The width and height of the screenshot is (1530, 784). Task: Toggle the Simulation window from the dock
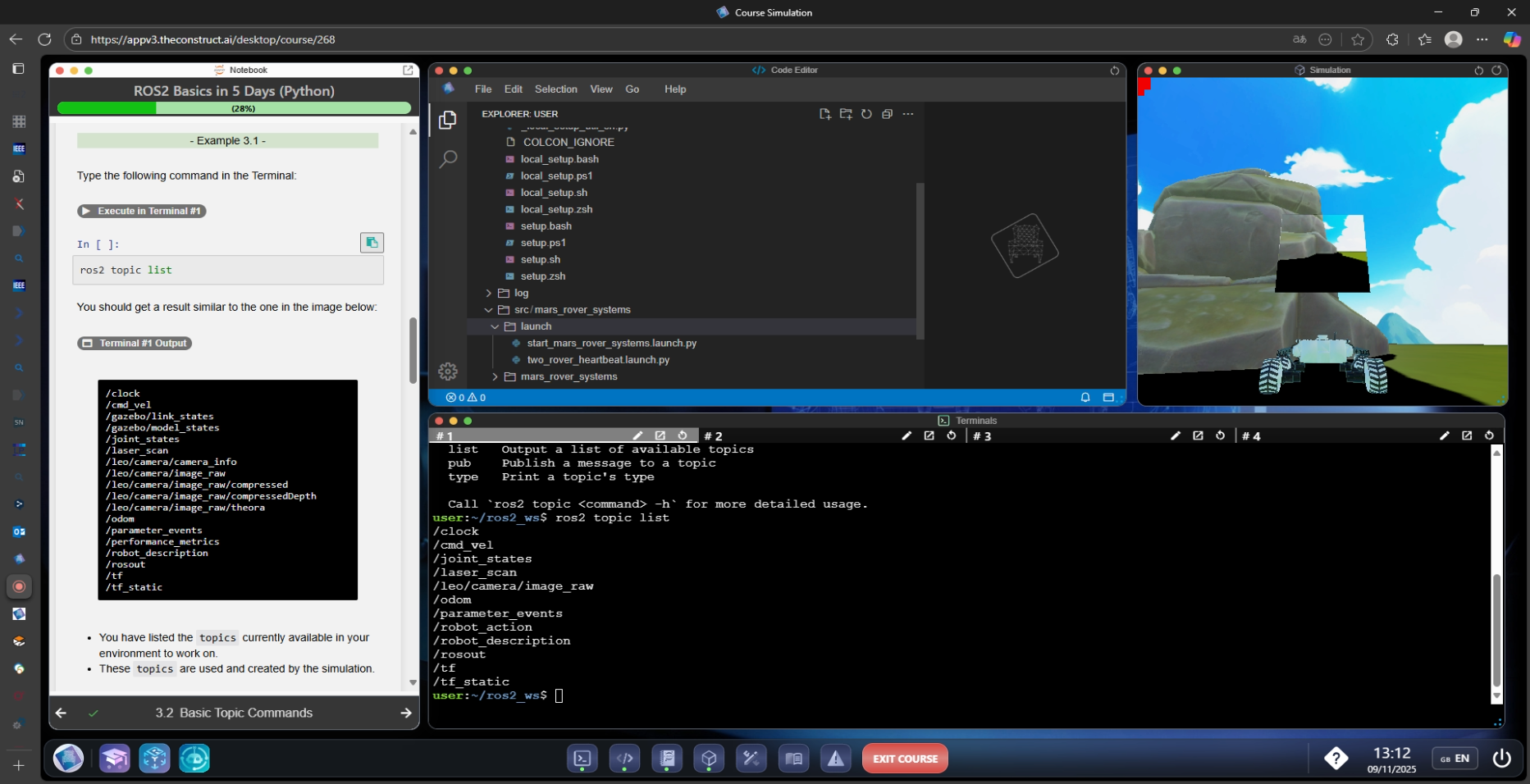[709, 759]
